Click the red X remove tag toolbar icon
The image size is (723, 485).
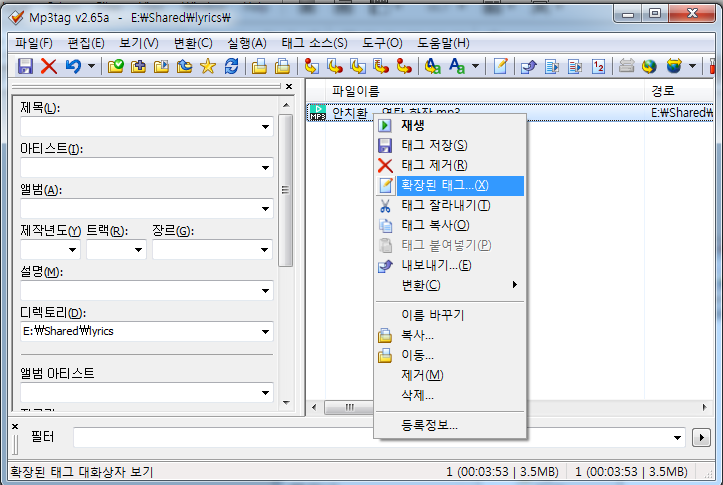[x=48, y=66]
